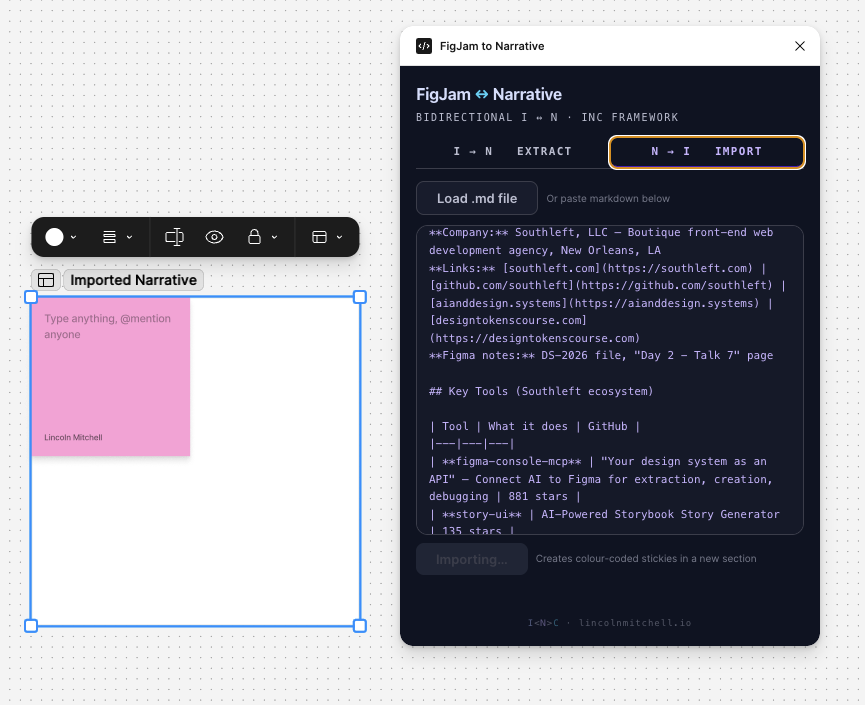Click the pink sticky note
The width and height of the screenshot is (865, 705).
coord(111,377)
